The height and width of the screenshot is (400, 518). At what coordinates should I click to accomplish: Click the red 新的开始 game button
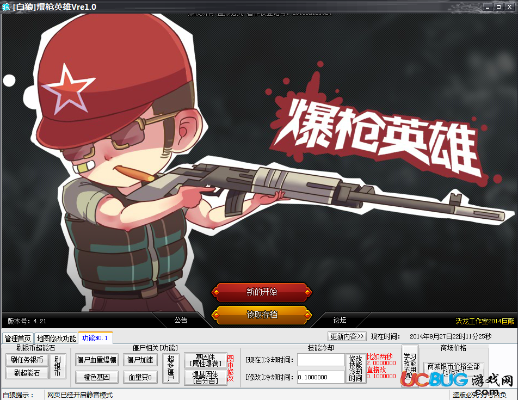[262, 292]
